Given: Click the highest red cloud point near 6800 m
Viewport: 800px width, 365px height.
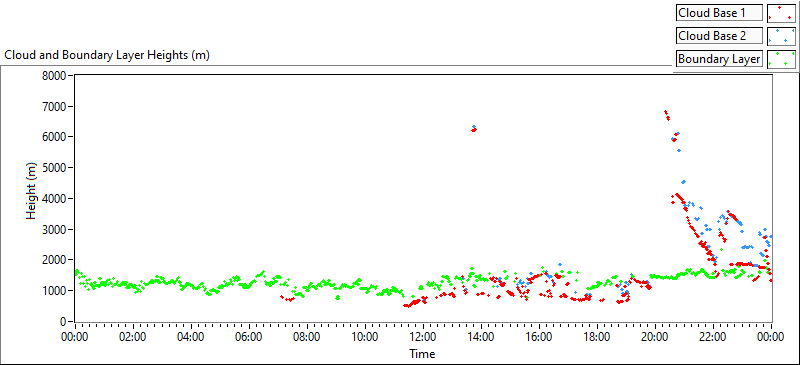Looking at the screenshot, I should pyautogui.click(x=665, y=111).
